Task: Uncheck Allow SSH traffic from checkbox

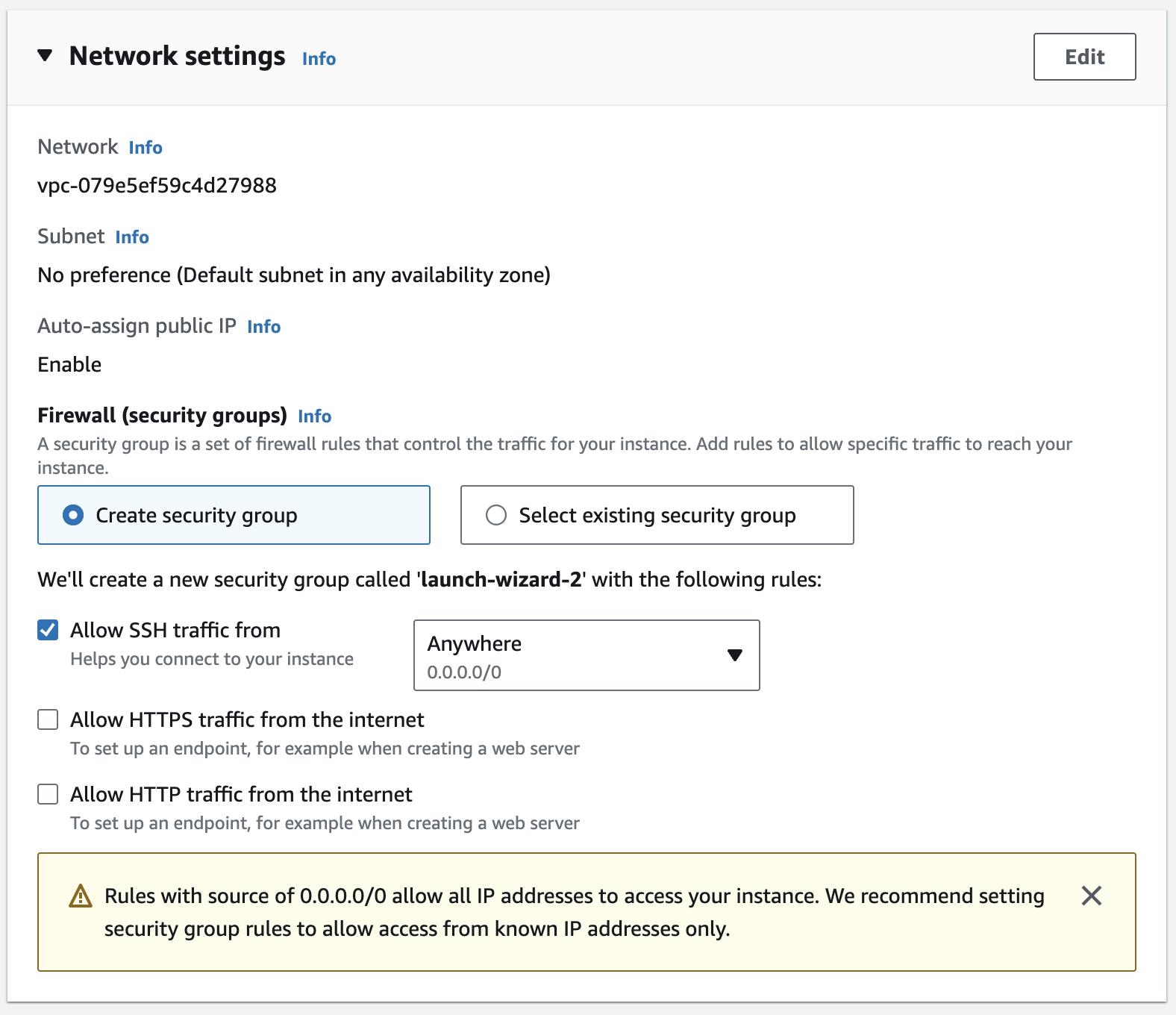Action: 48,631
